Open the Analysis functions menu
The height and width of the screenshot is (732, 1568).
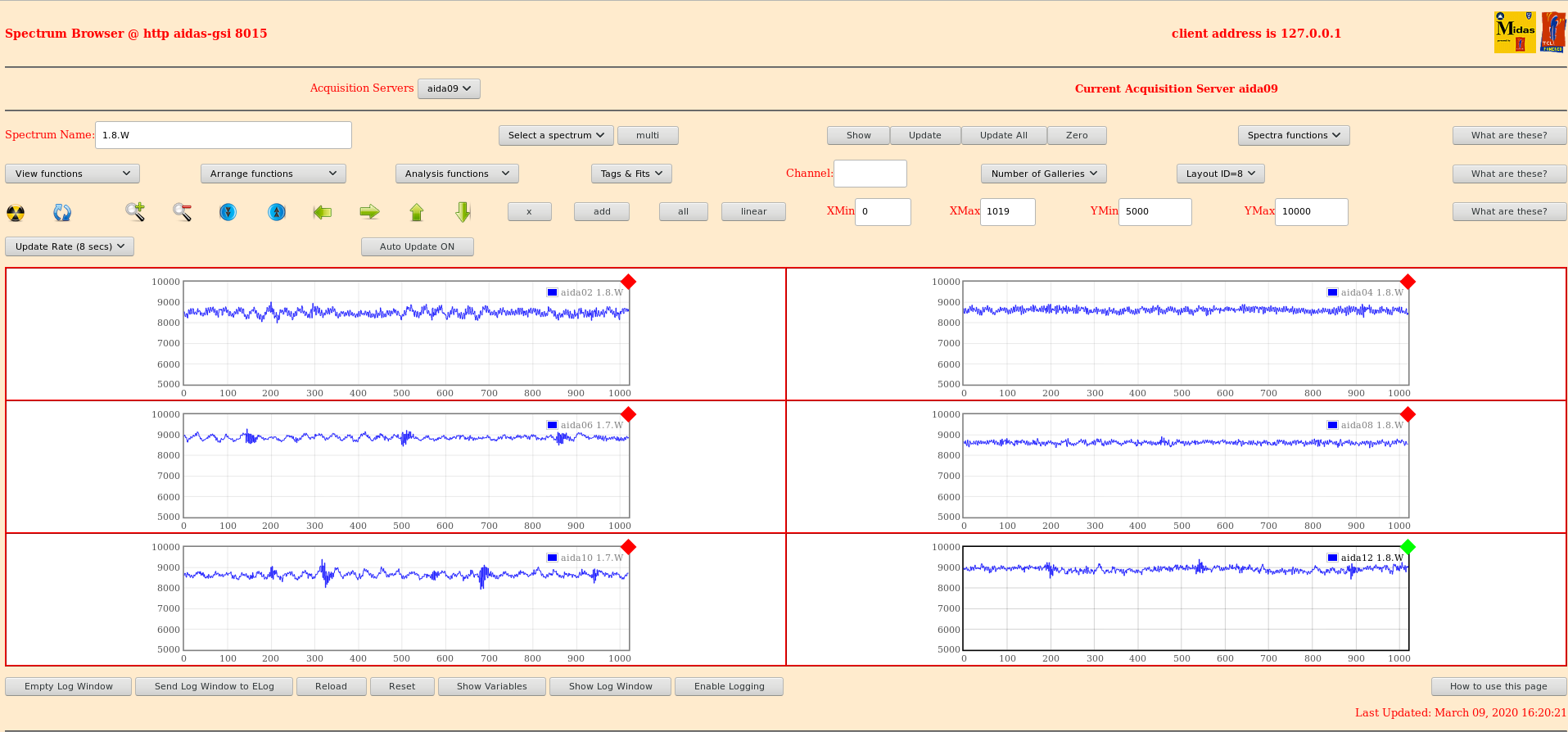(456, 174)
